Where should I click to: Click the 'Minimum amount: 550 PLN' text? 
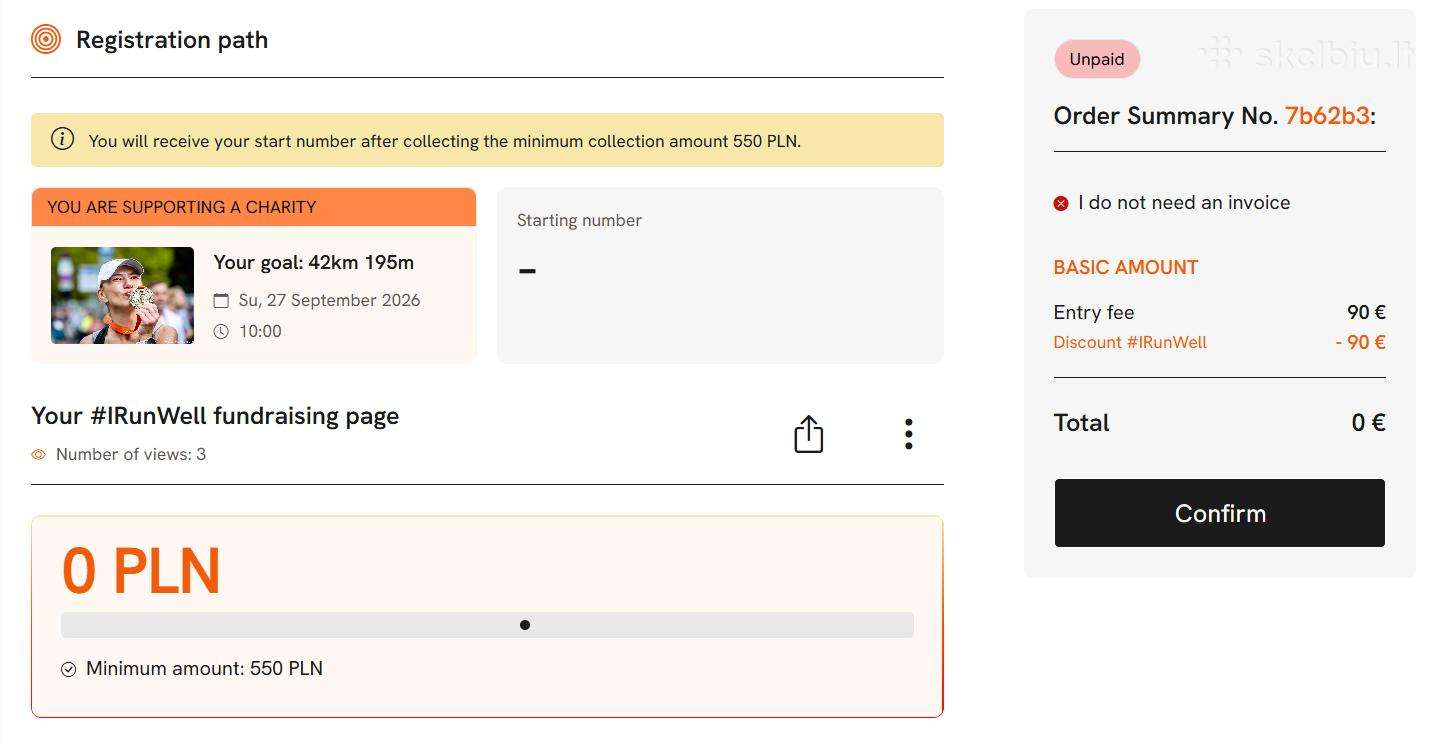point(204,669)
